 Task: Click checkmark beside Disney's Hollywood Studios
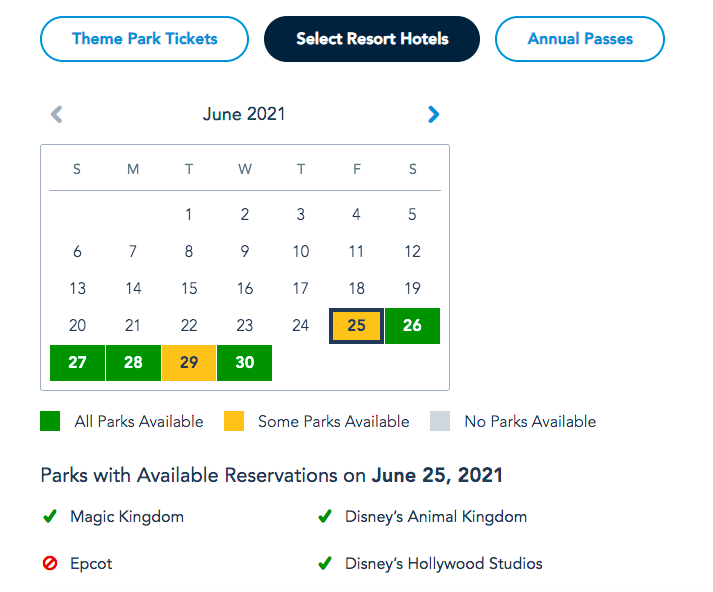(x=324, y=564)
